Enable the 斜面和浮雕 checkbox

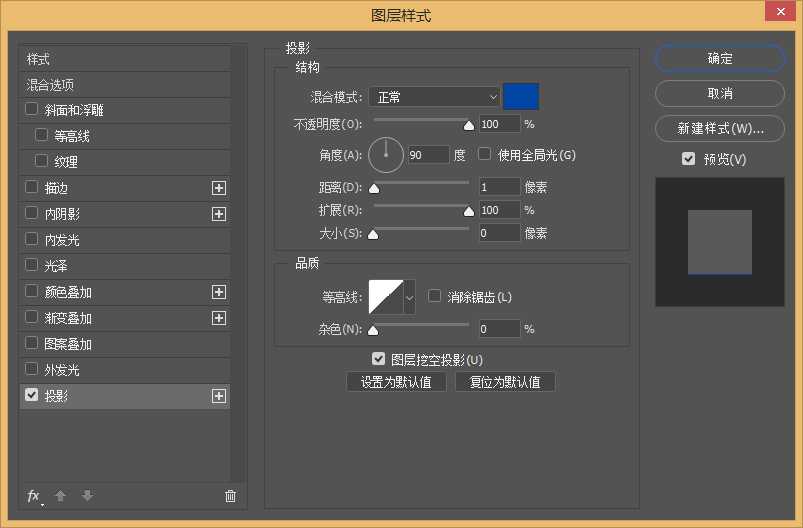32,109
